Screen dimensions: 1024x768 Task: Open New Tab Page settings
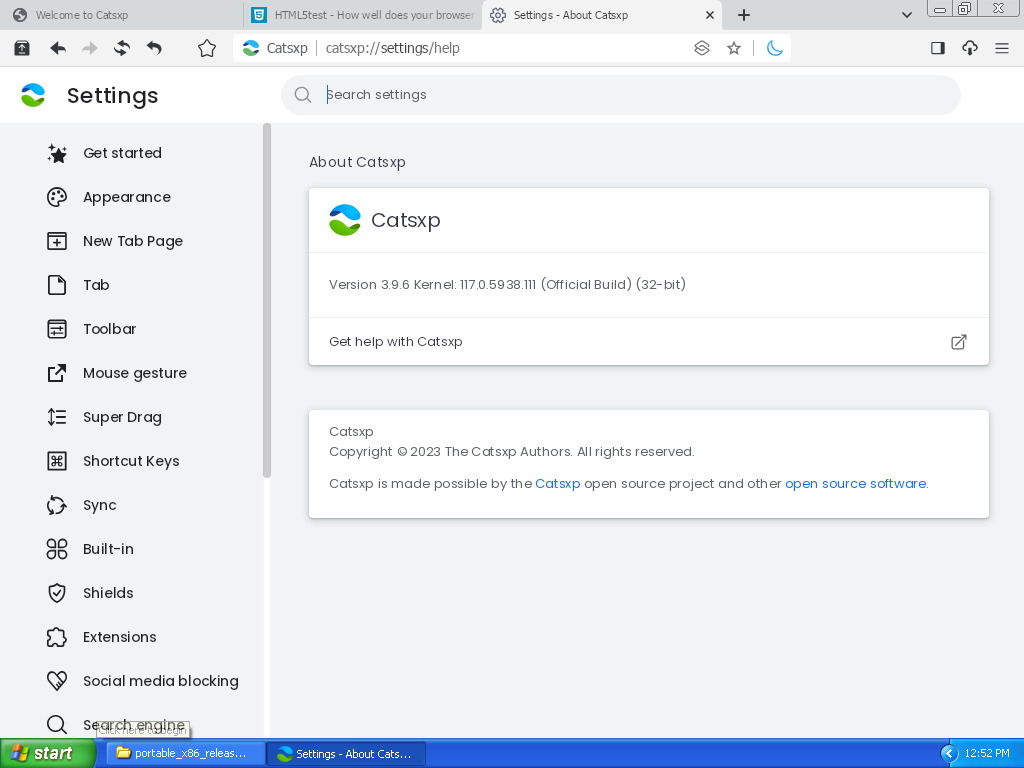pos(133,241)
